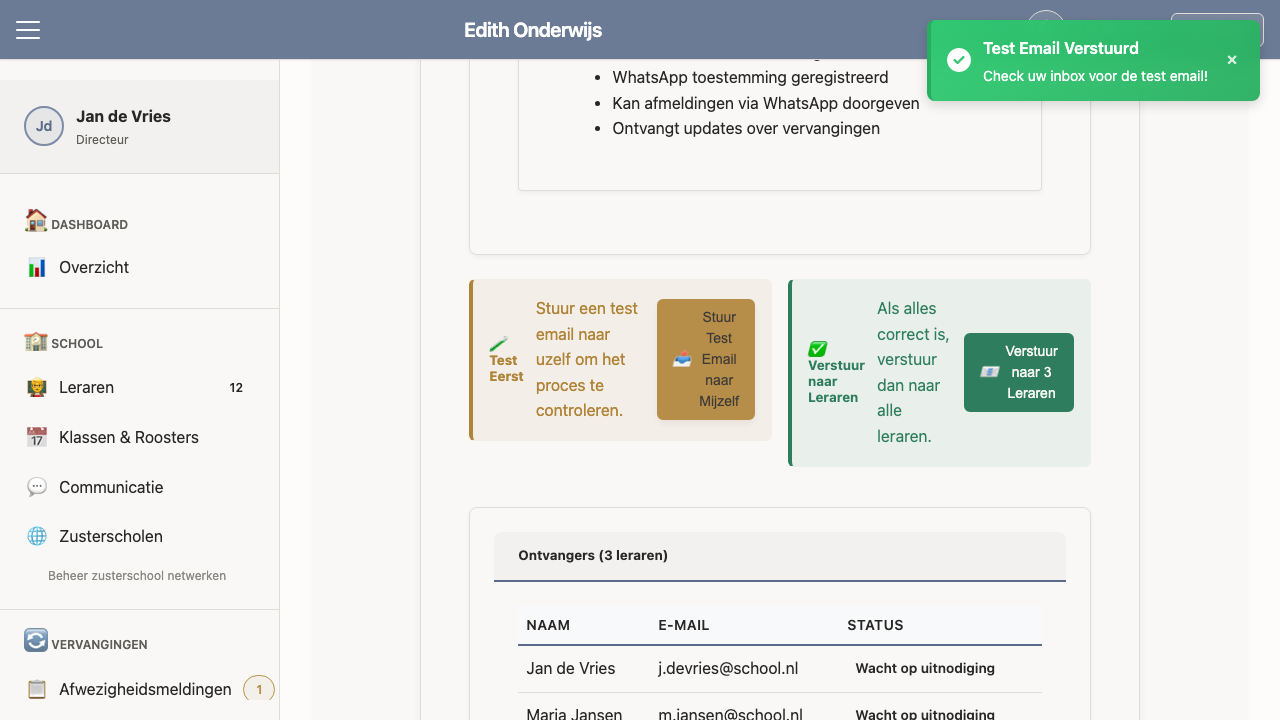Click the Afwezigheidsmeldingen clipboard icon

[37, 689]
